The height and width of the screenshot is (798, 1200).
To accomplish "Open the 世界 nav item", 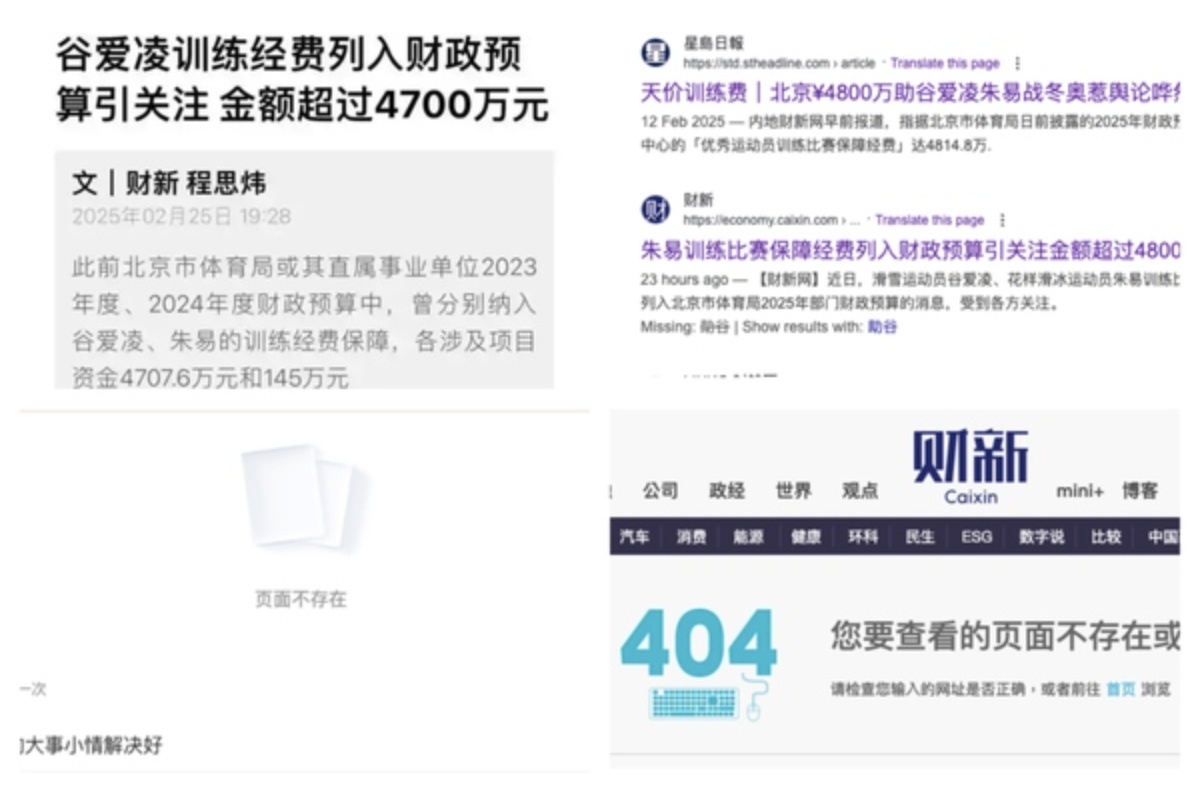I will (x=793, y=490).
